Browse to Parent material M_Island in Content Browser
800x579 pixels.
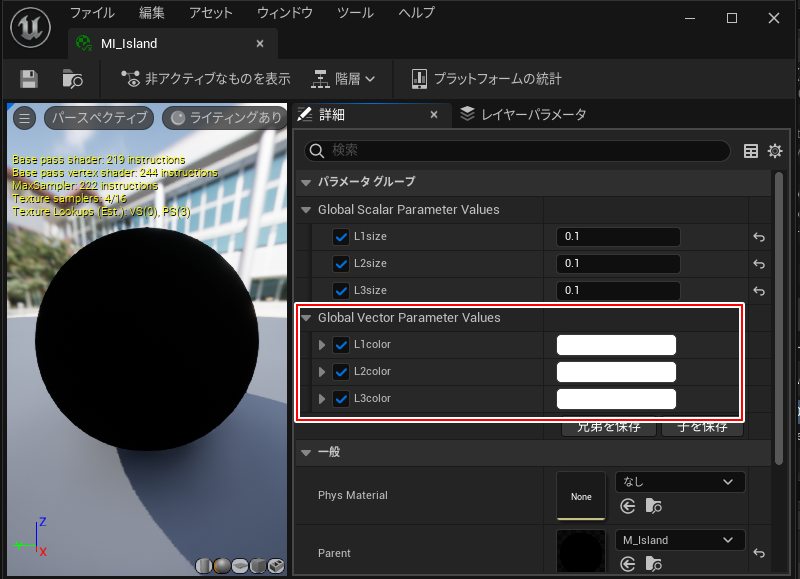[652, 565]
